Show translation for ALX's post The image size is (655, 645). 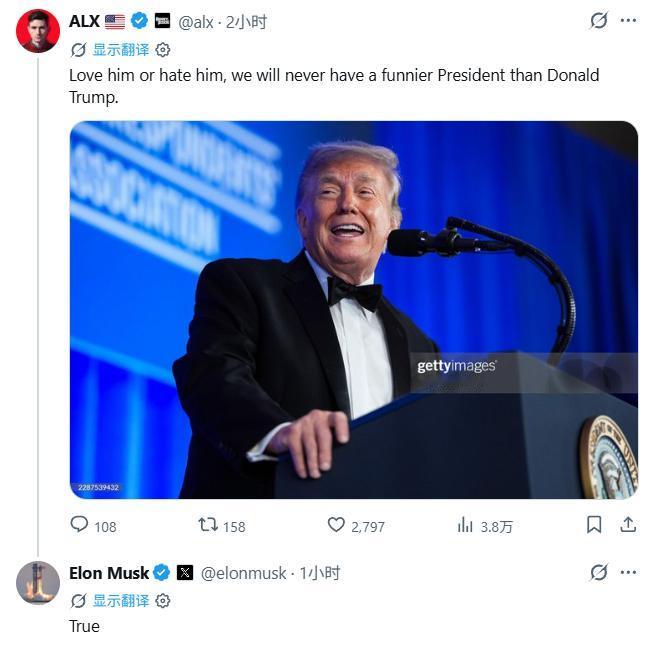coord(121,50)
